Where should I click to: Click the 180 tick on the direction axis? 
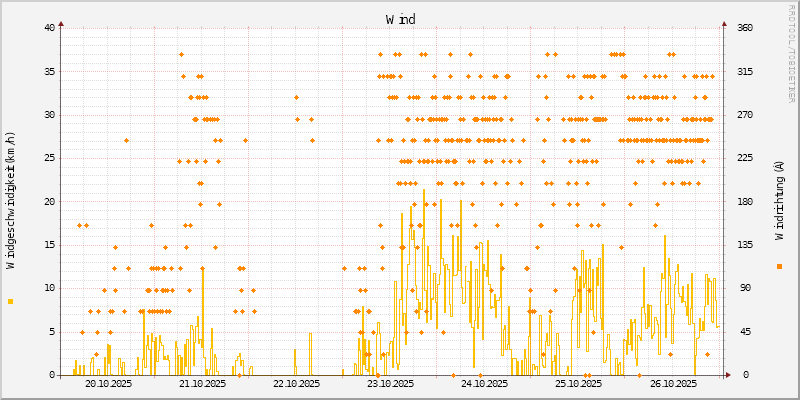(x=745, y=202)
